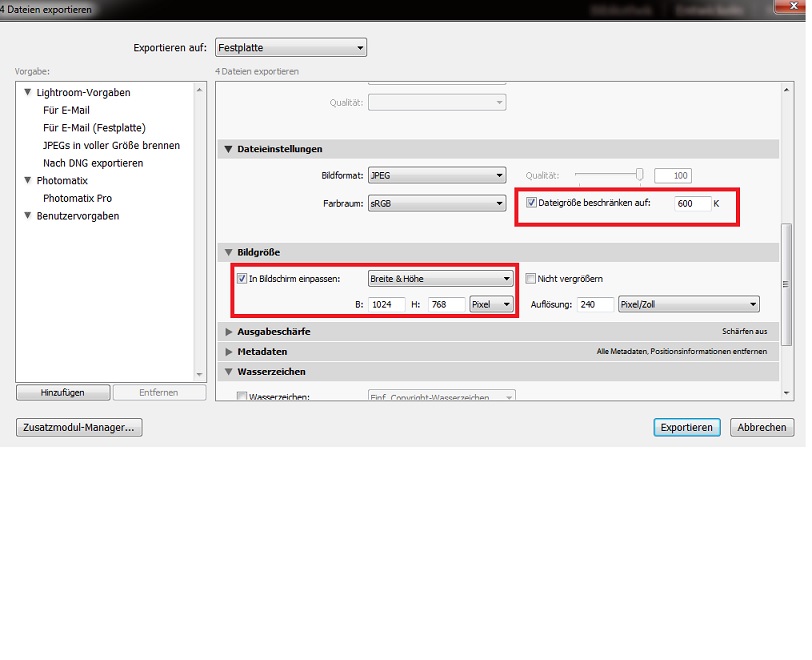Screen dimensions: 812x660
Task: Enable the Nicht vergrößern checkbox
Action: (530, 279)
